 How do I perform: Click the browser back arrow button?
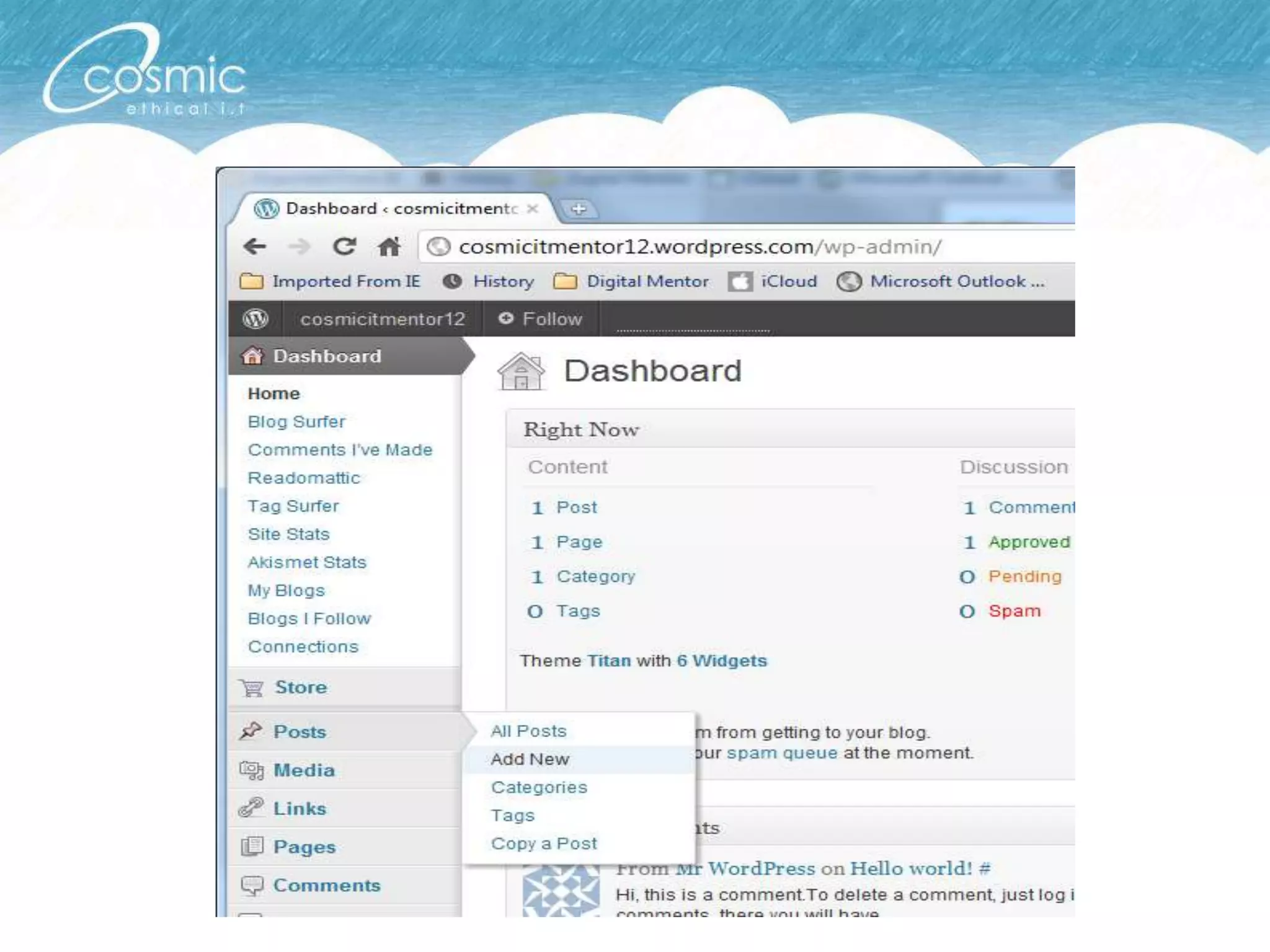point(255,247)
